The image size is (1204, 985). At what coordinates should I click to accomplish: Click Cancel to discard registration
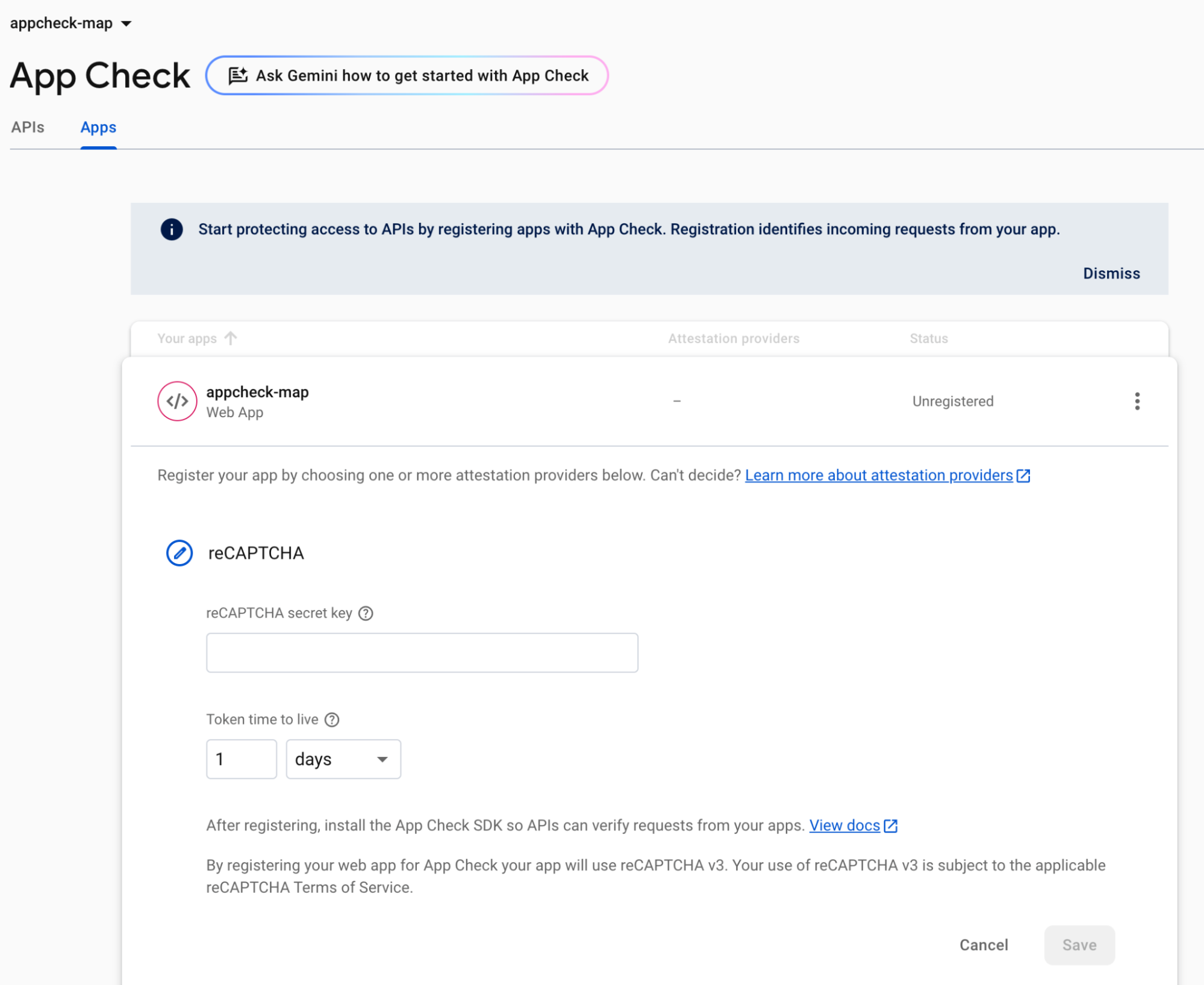[x=983, y=945]
